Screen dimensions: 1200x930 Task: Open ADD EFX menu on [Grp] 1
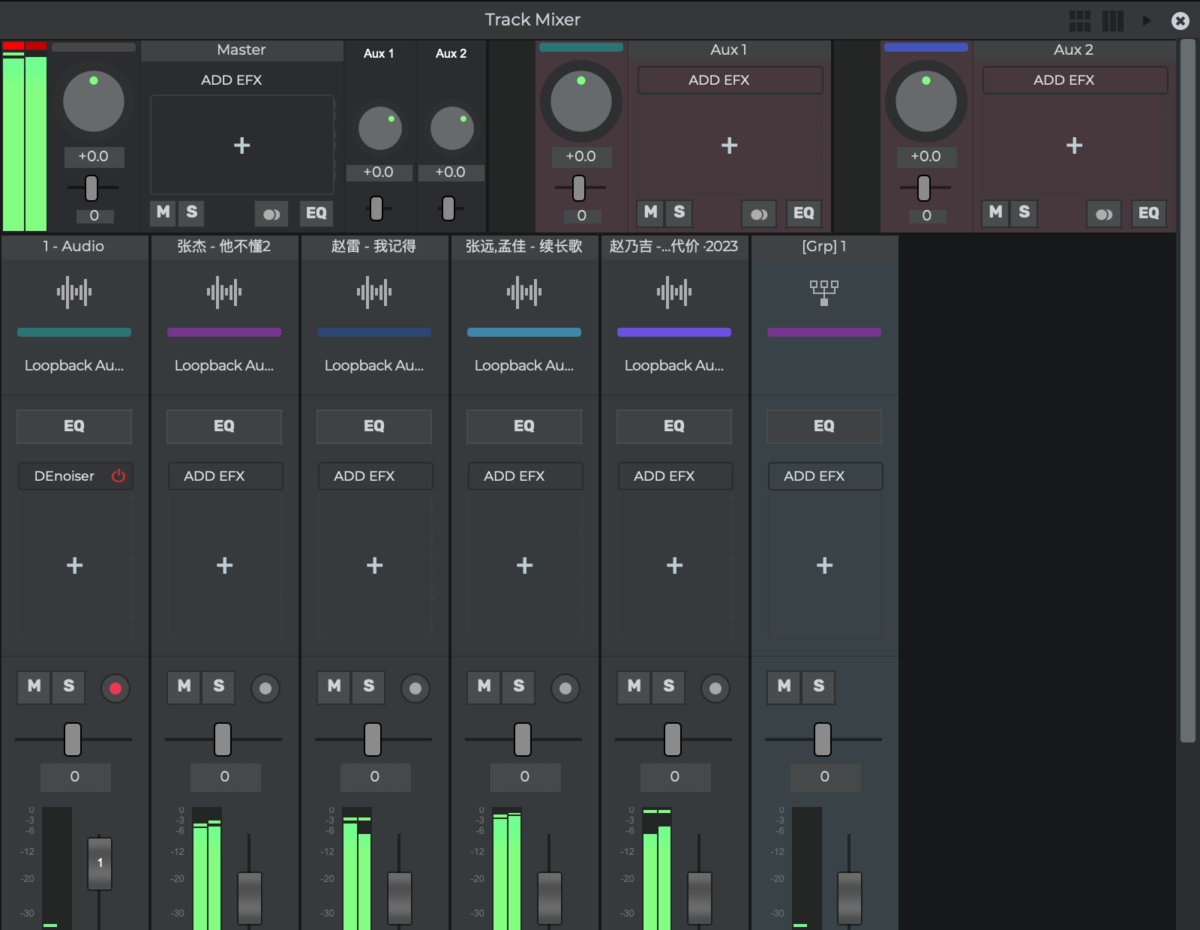click(825, 476)
